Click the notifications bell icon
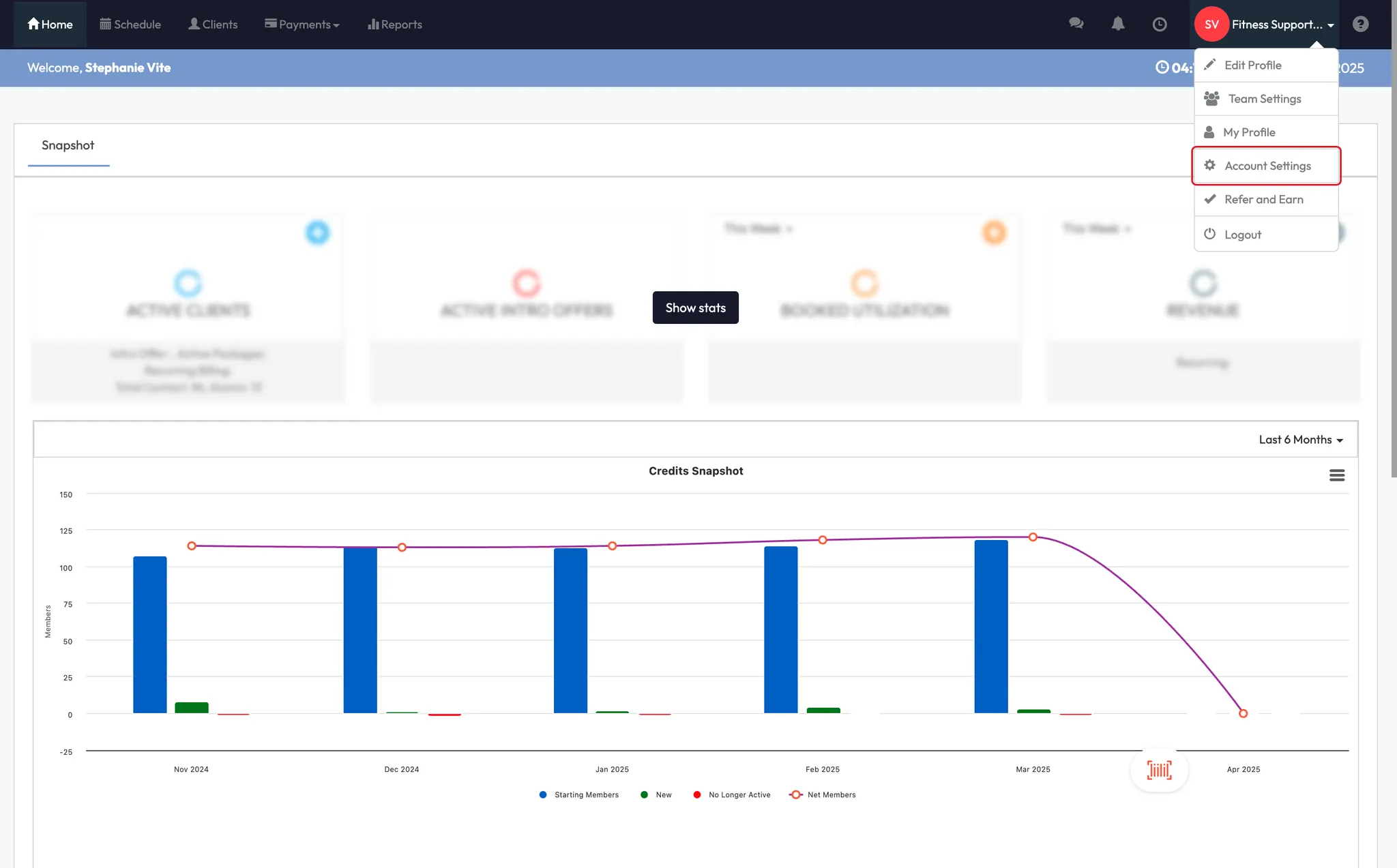1397x868 pixels. (x=1117, y=24)
